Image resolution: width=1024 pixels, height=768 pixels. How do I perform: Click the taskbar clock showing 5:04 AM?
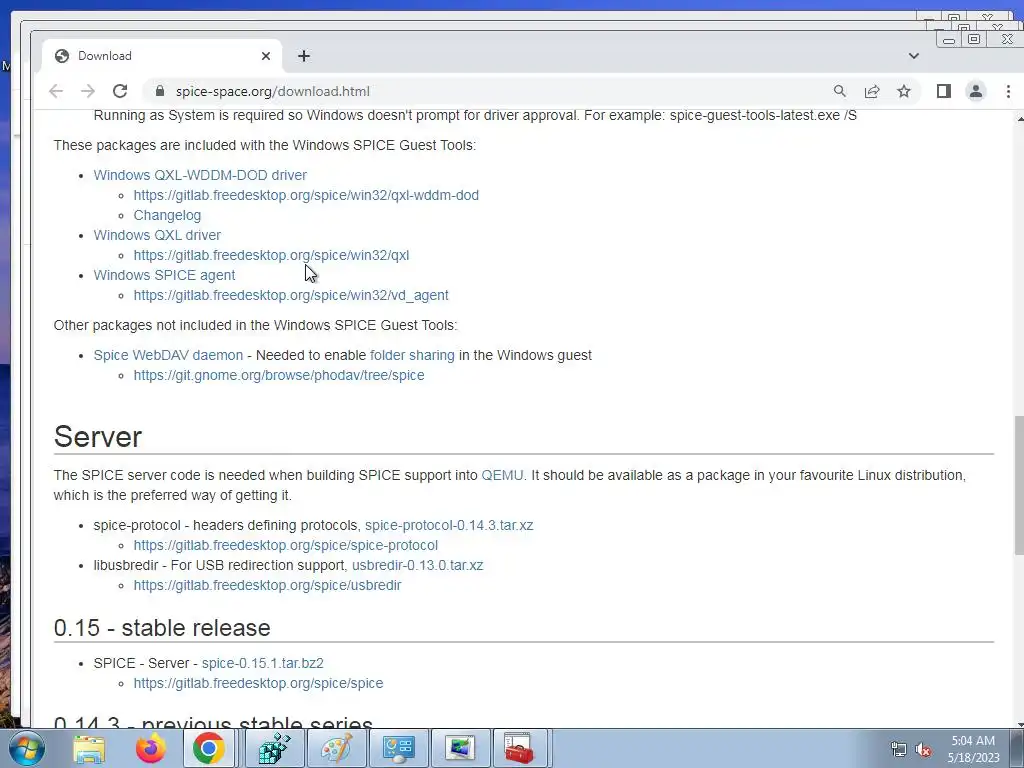coord(973,748)
